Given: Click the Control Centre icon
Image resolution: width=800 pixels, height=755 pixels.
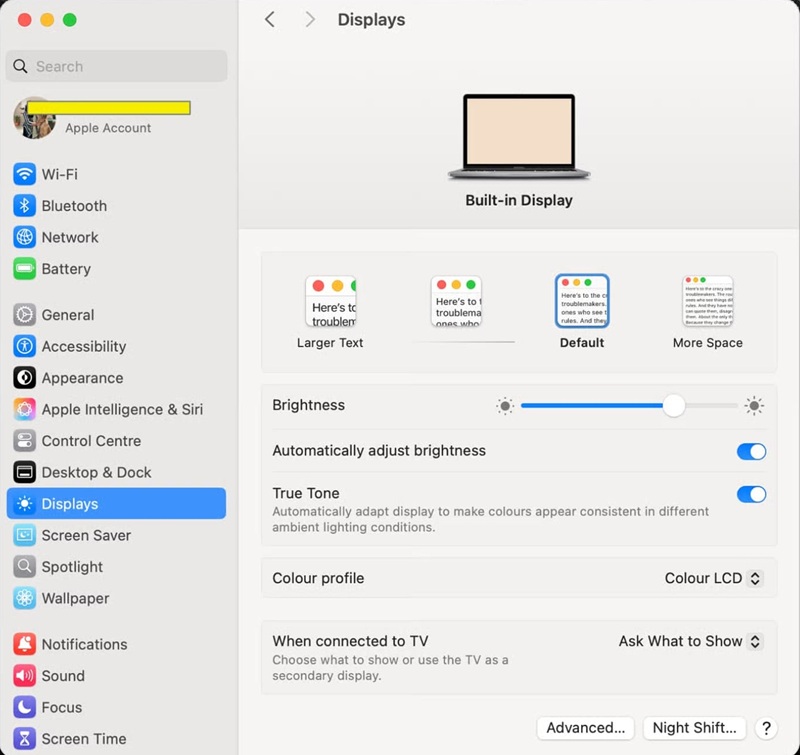Looking at the screenshot, I should click(24, 441).
